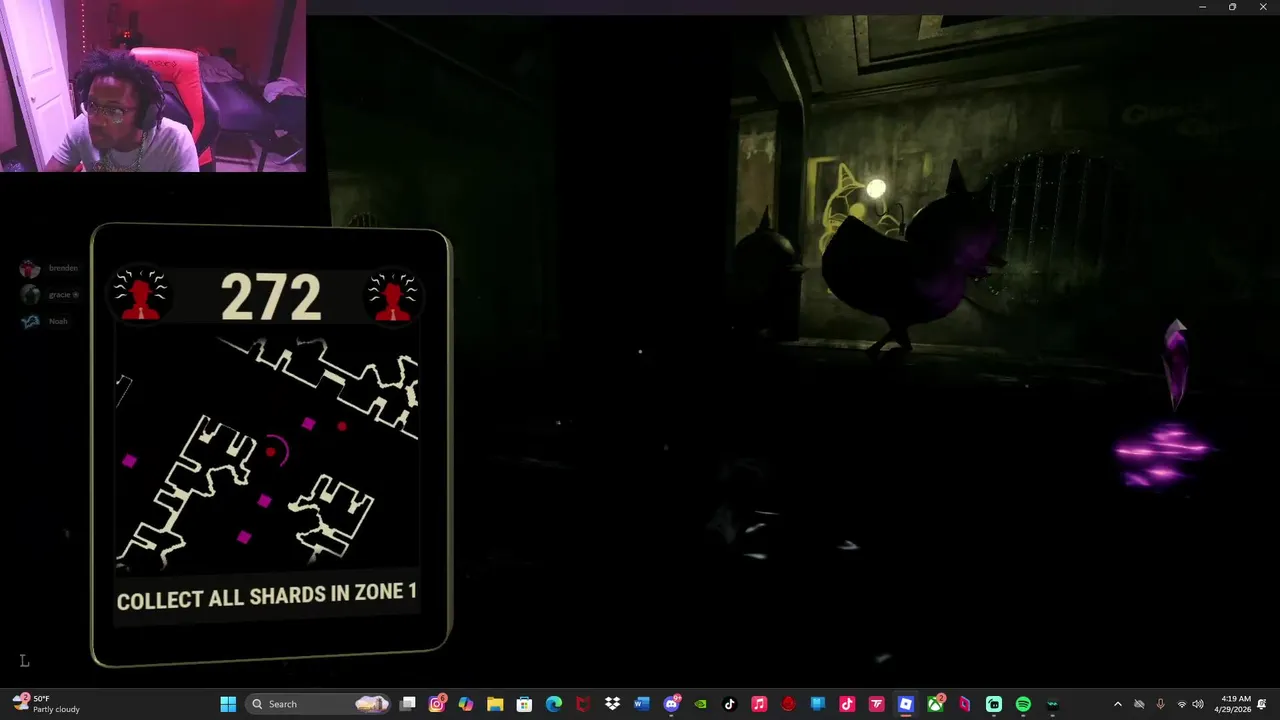Open Streamlabs green icon in the taskbar
Screen dimensions: 1280x720
(x=994, y=704)
